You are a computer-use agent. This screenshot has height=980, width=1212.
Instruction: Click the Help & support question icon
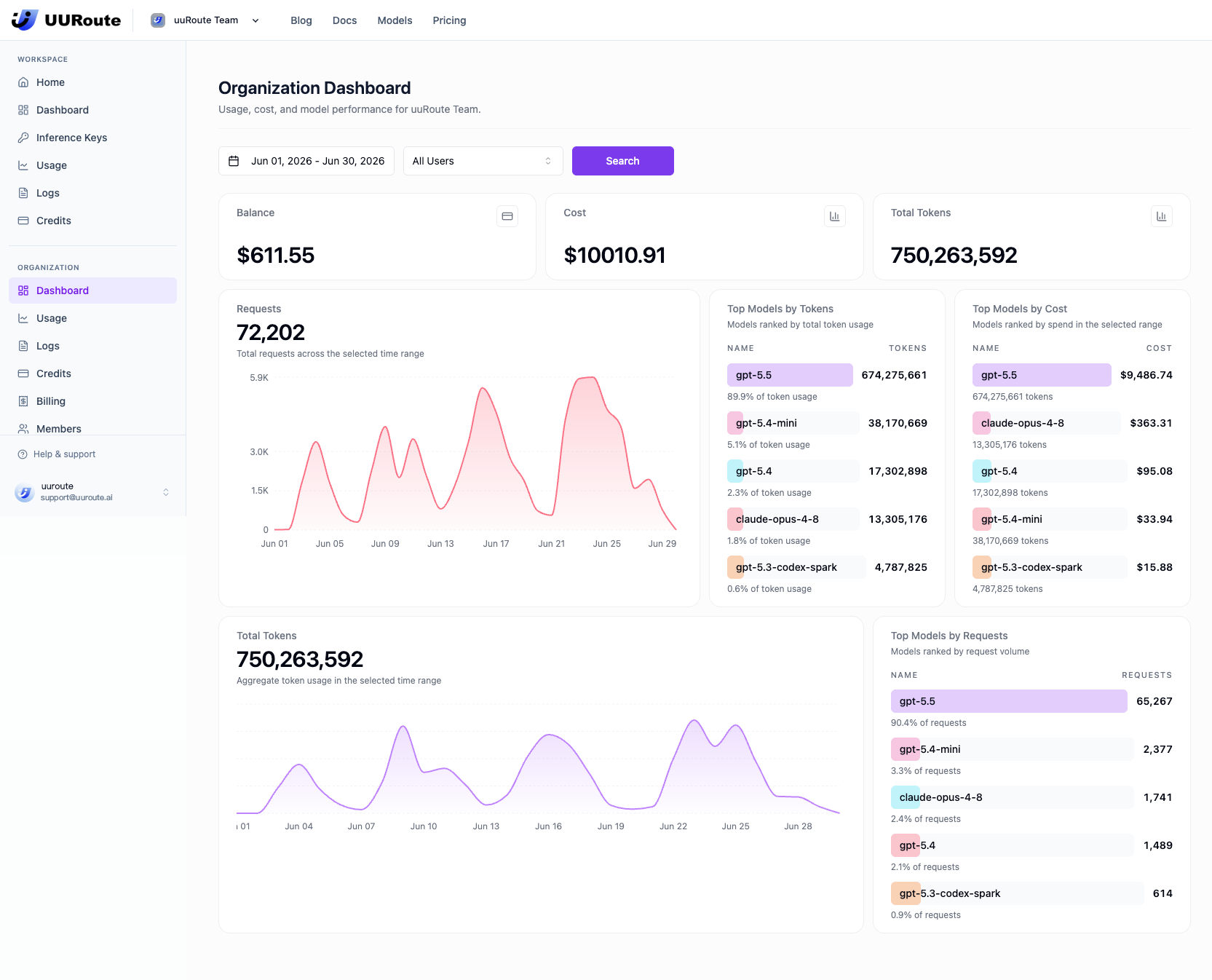click(23, 454)
